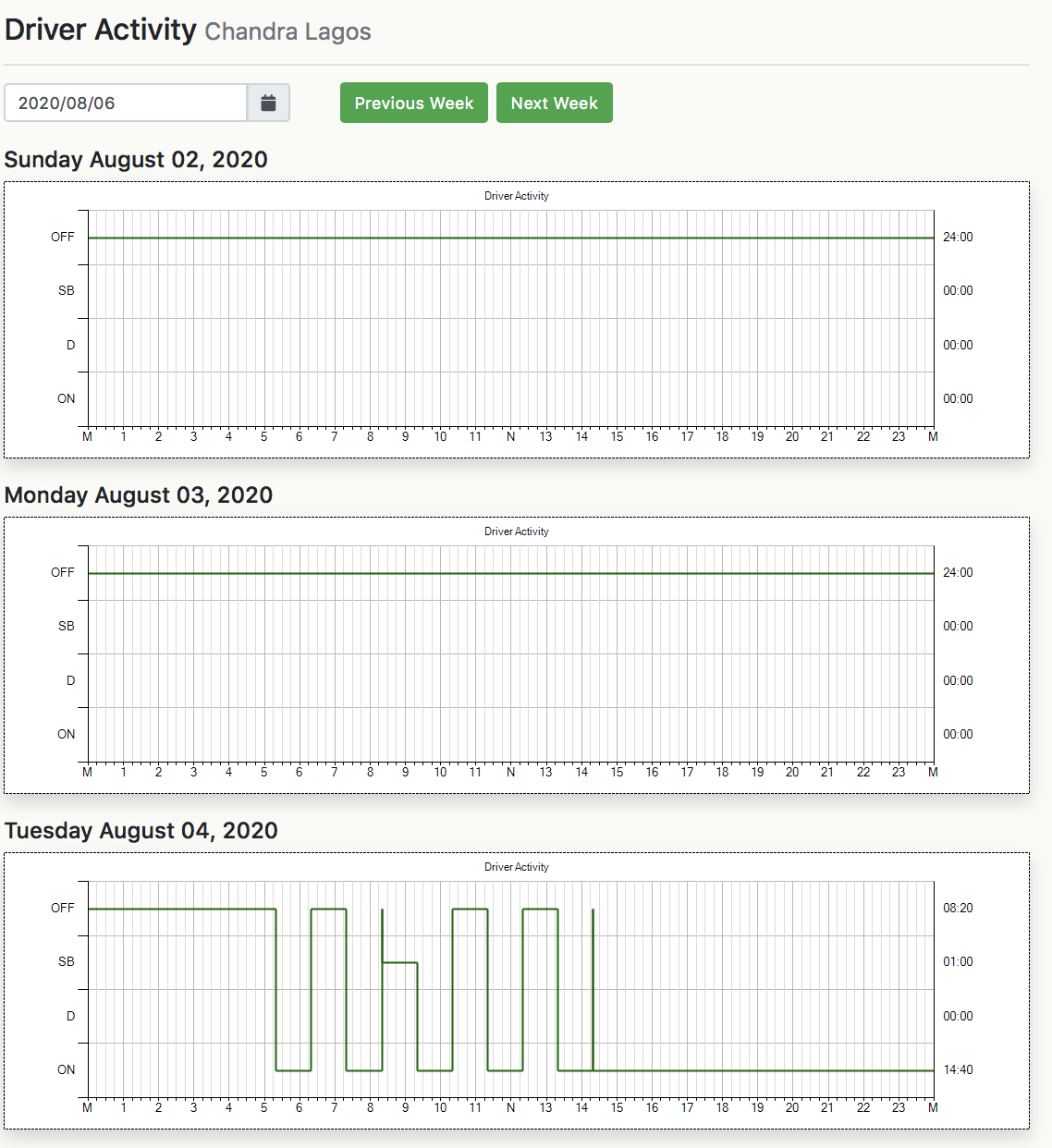Click the 08:20 OFF total in Tuesday chart
The image size is (1052, 1148).
point(958,909)
